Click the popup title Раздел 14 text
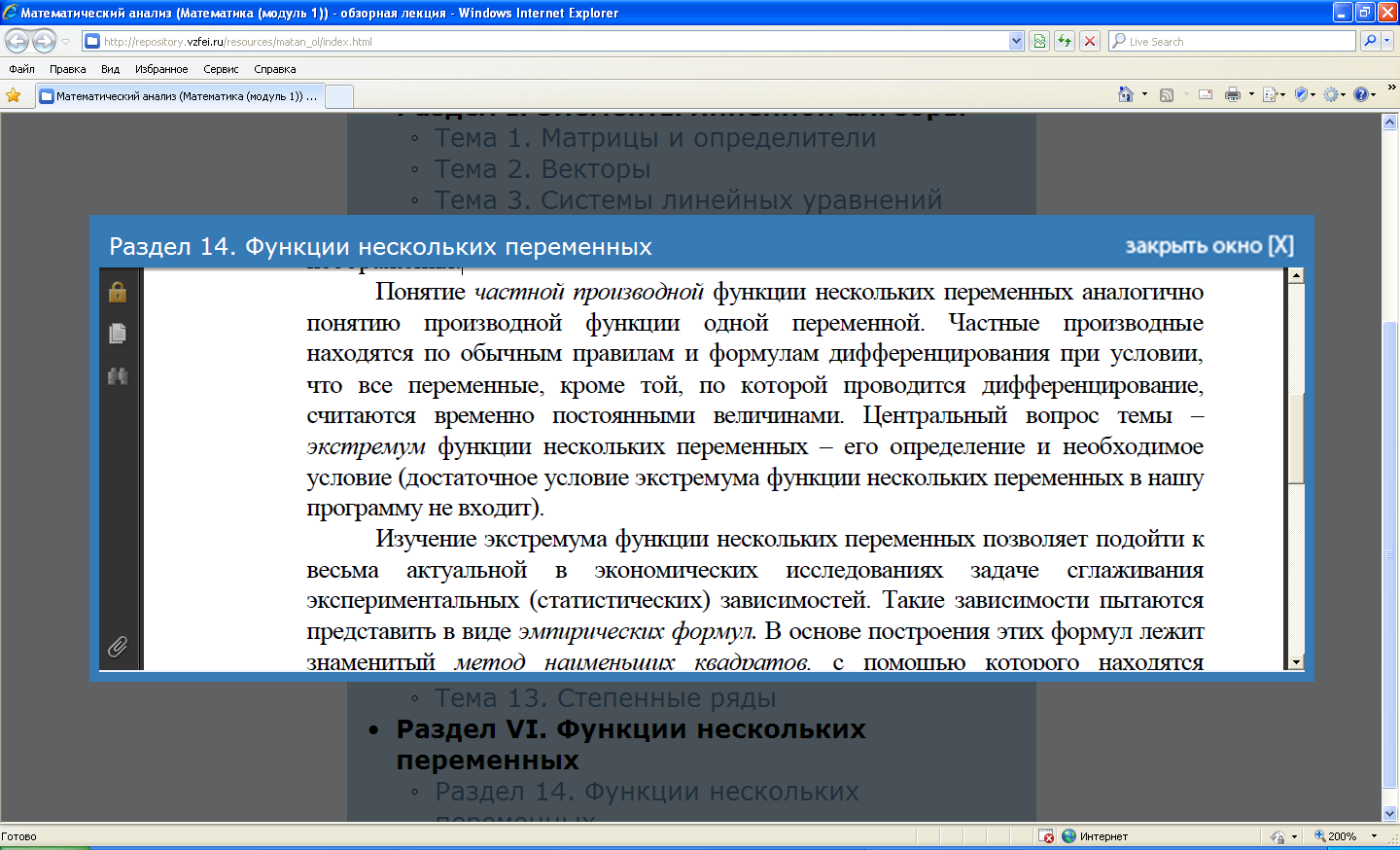The height and width of the screenshot is (850, 1400). pos(380,247)
